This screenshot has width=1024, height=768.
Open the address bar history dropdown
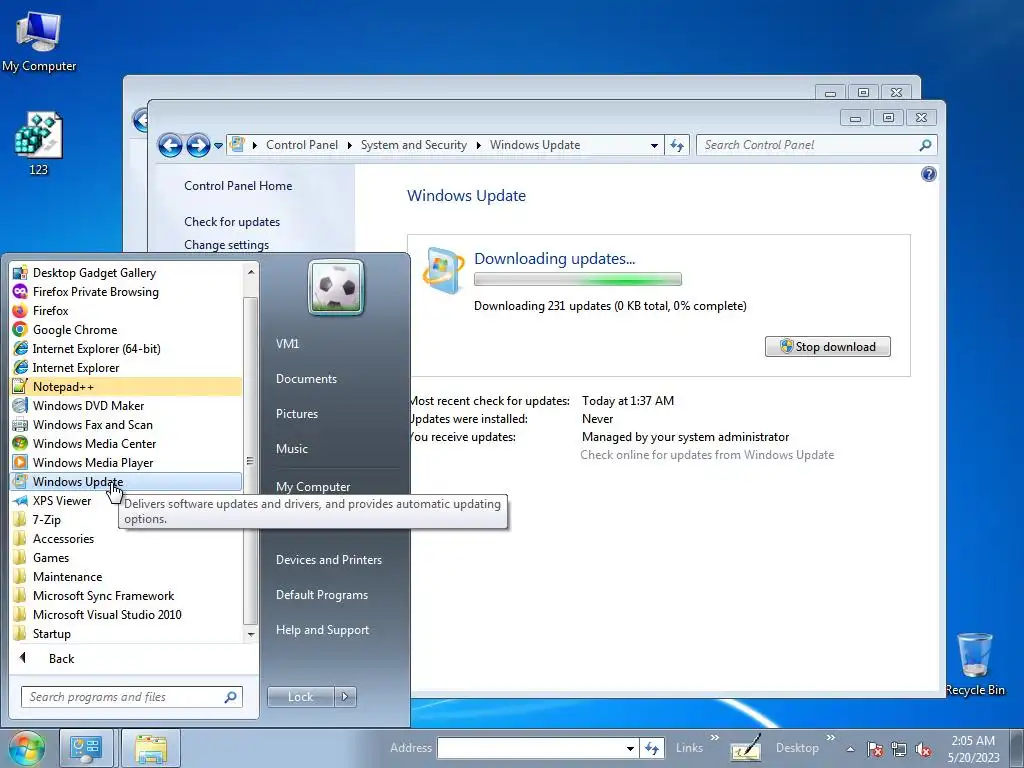(x=654, y=146)
